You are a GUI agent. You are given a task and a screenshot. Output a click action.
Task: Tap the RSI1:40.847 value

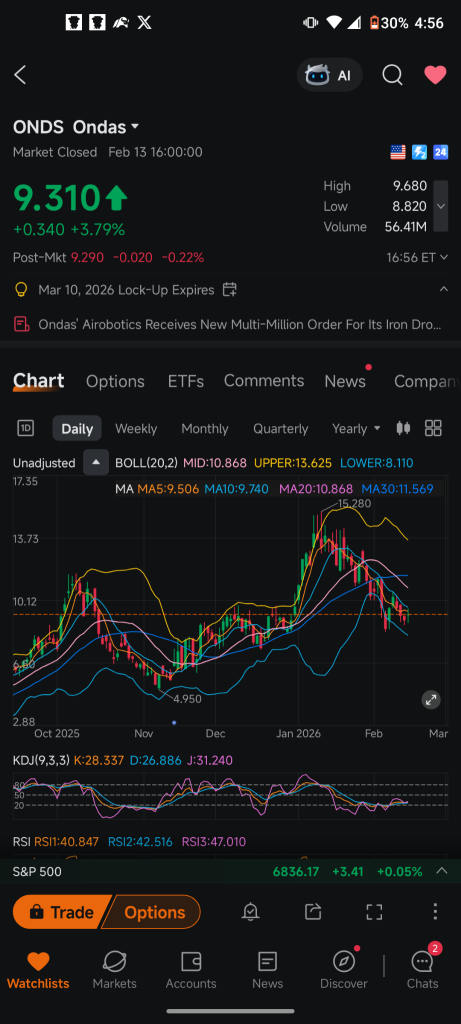point(66,842)
